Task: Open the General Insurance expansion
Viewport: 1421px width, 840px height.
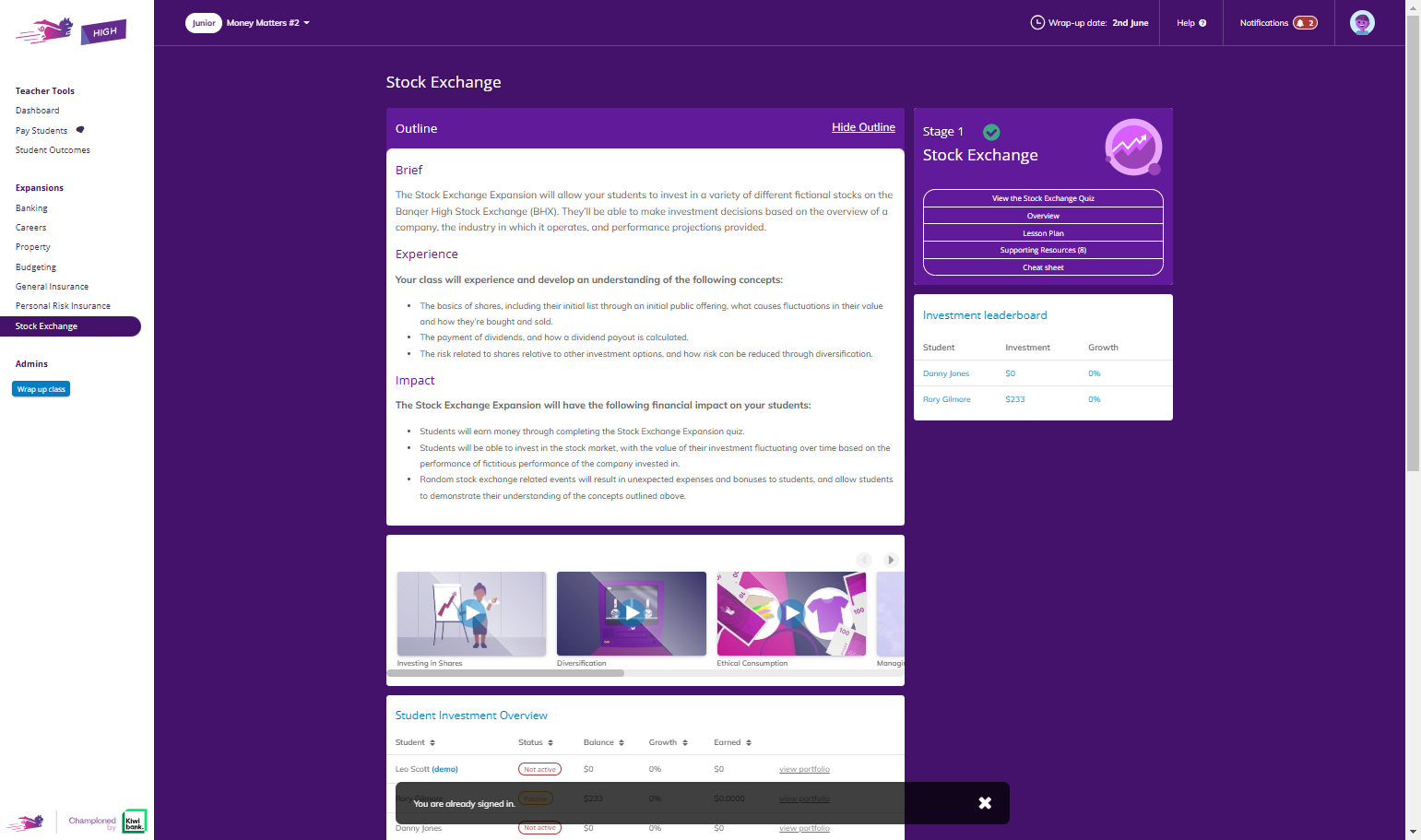Action: tap(53, 287)
